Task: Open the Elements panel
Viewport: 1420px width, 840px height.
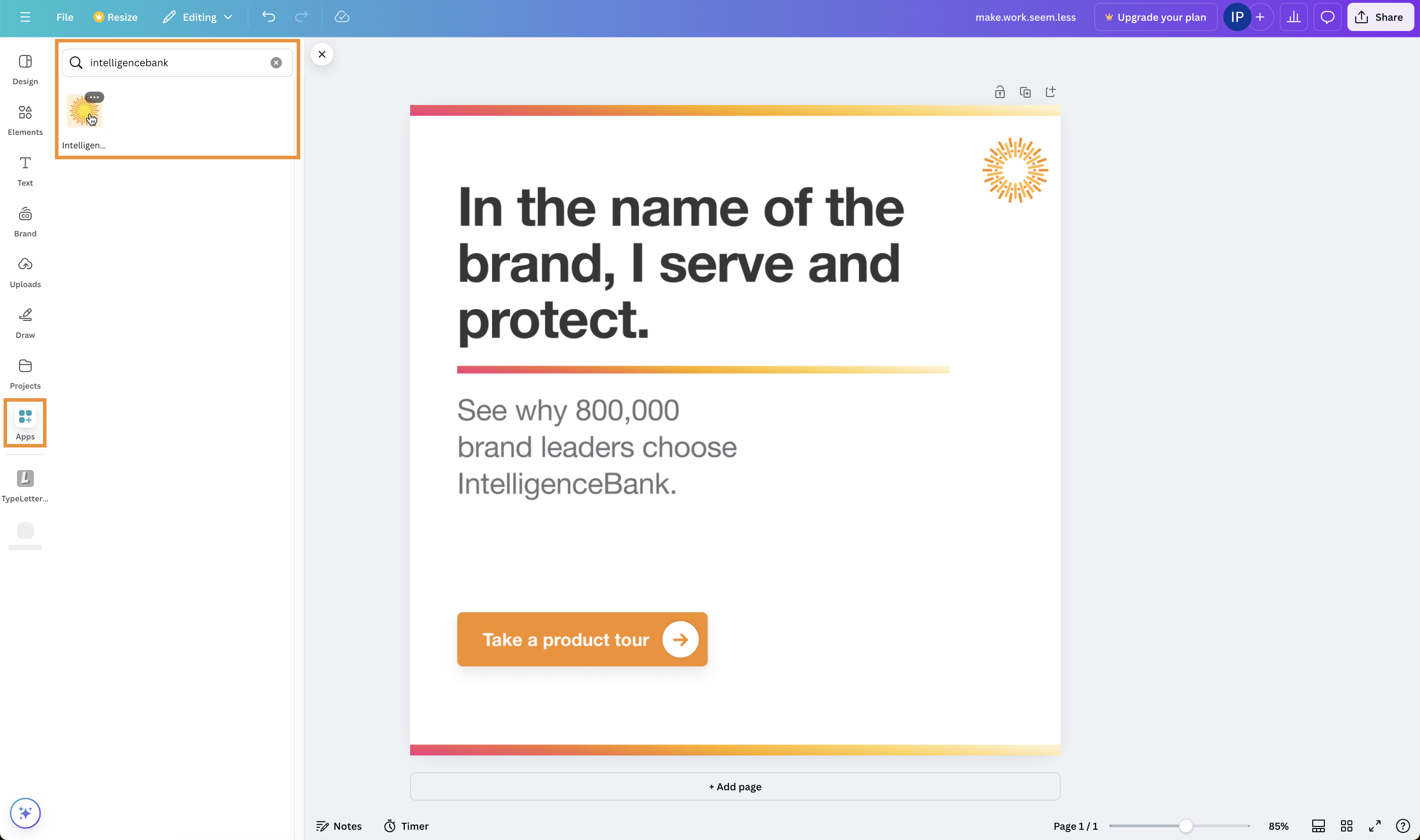Action: pos(25,119)
